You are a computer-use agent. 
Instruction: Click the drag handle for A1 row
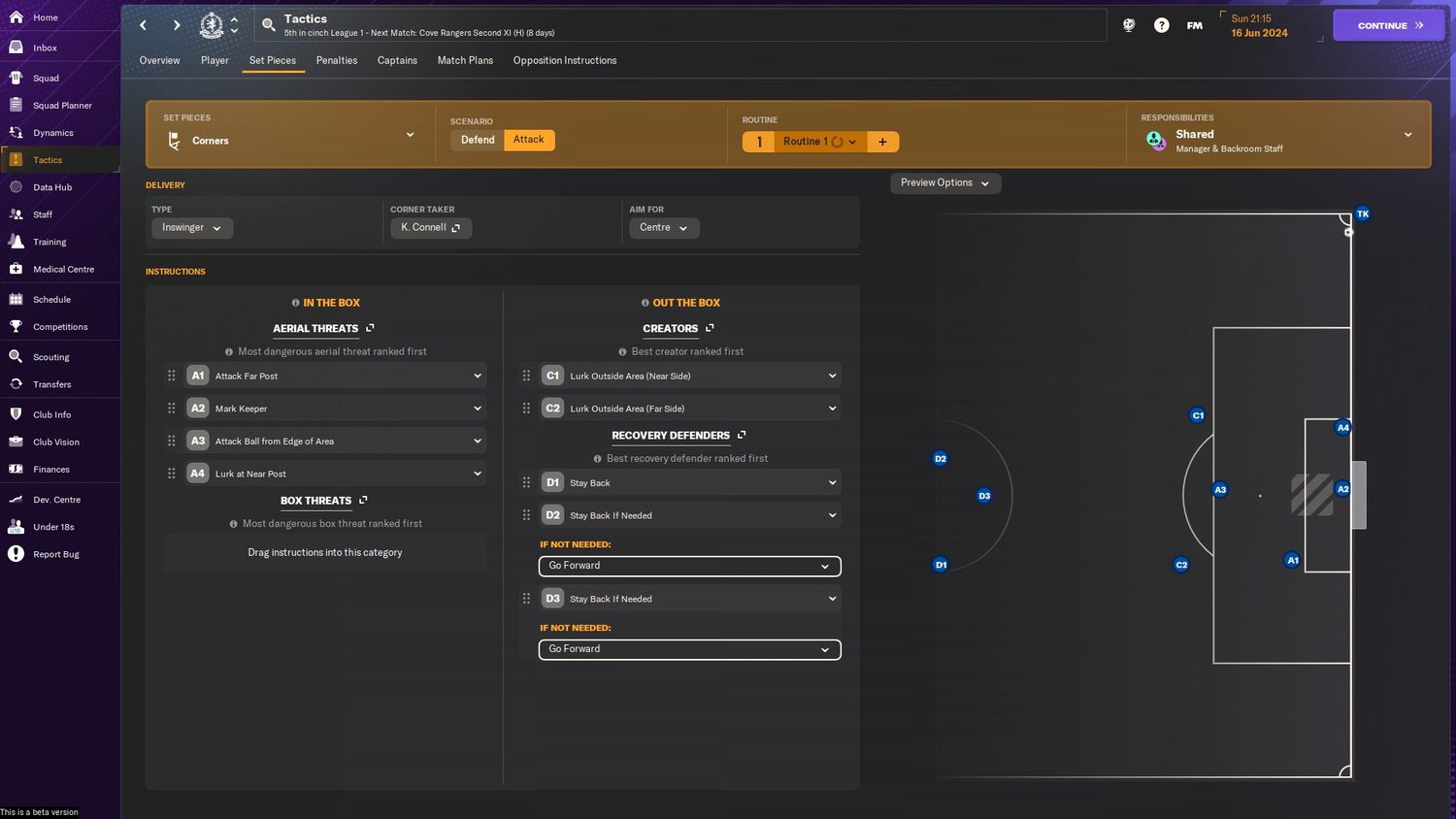(x=172, y=376)
